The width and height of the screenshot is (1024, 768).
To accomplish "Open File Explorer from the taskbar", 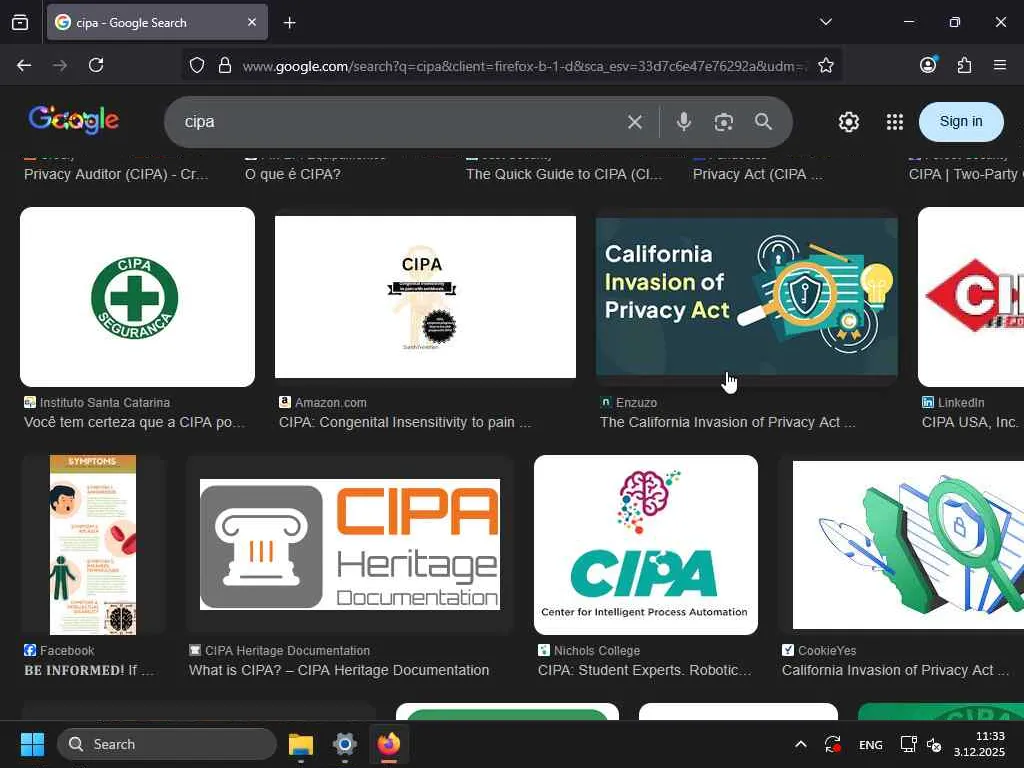I will click(x=301, y=744).
